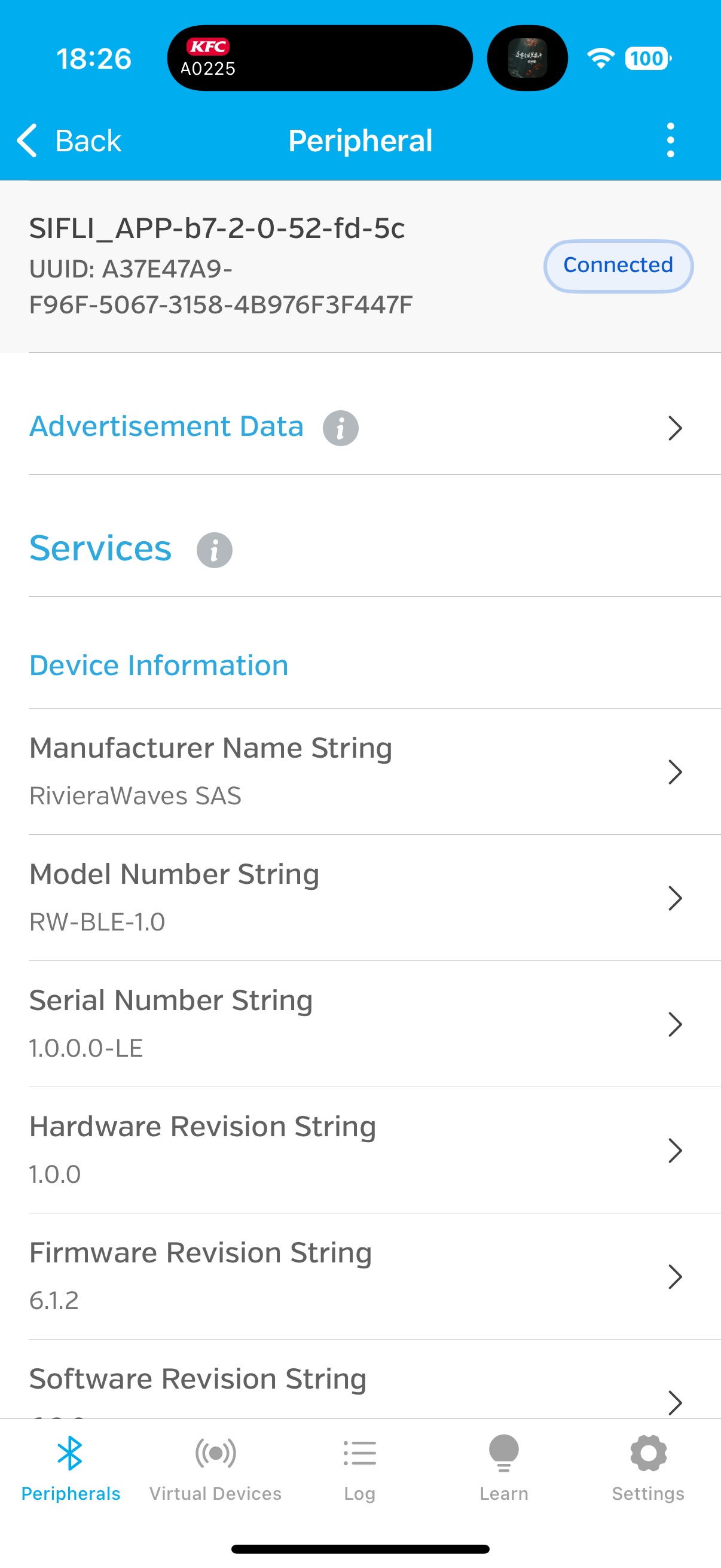
Task: Tap the Advertisement Data info icon
Action: pos(340,428)
